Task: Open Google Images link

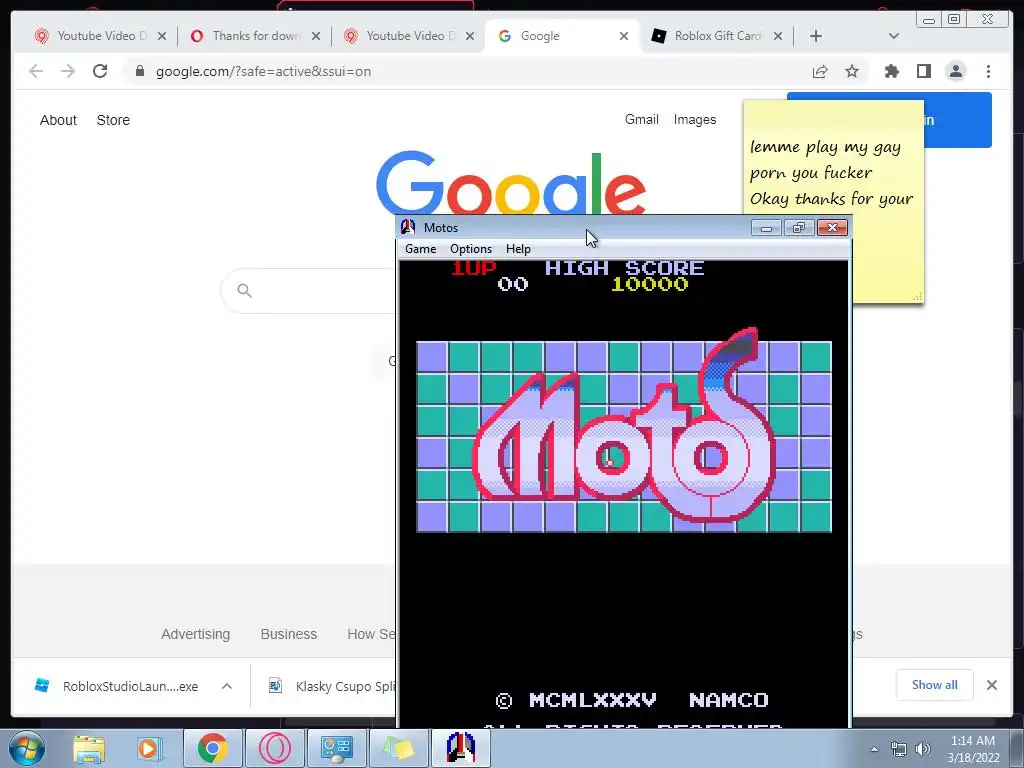Action: 695,120
